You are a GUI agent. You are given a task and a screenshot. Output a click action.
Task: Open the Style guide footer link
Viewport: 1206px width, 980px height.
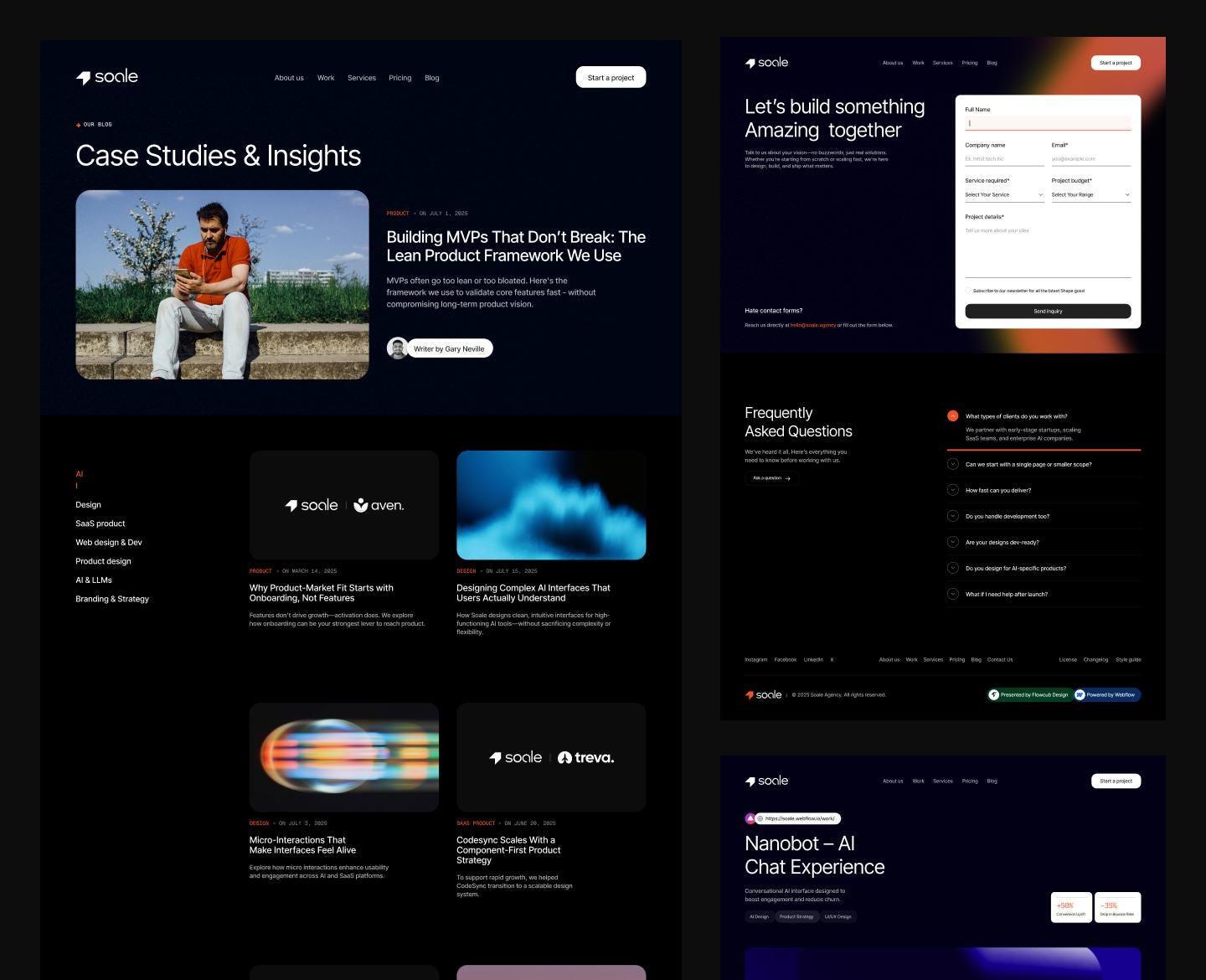click(x=1128, y=659)
